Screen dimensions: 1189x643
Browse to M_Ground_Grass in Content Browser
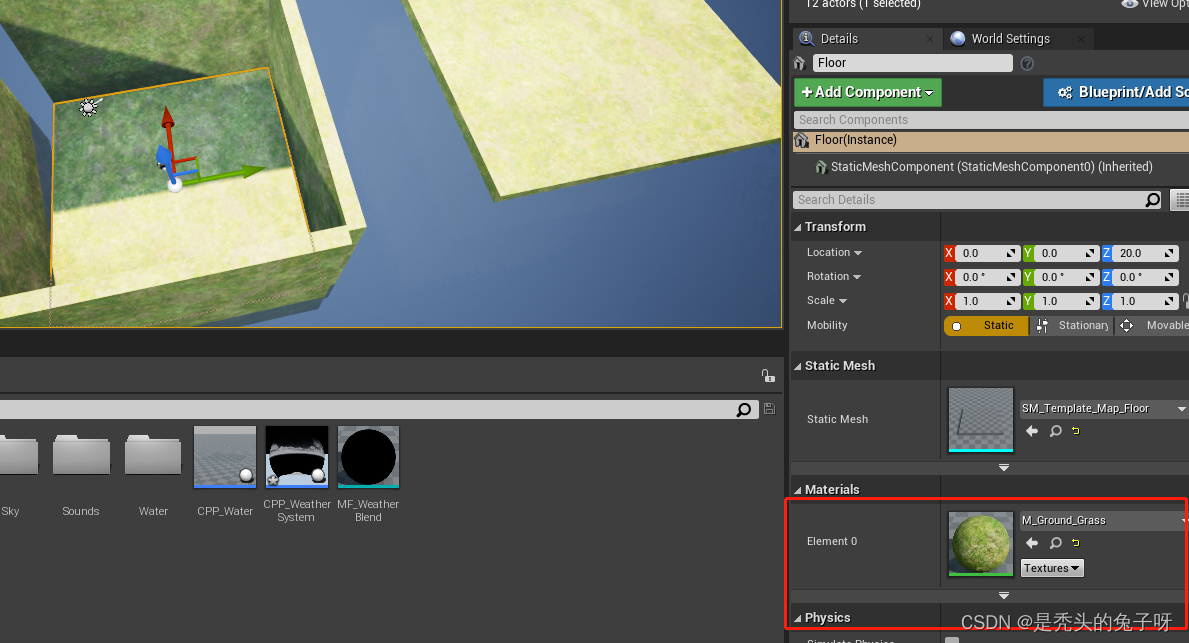[1055, 543]
